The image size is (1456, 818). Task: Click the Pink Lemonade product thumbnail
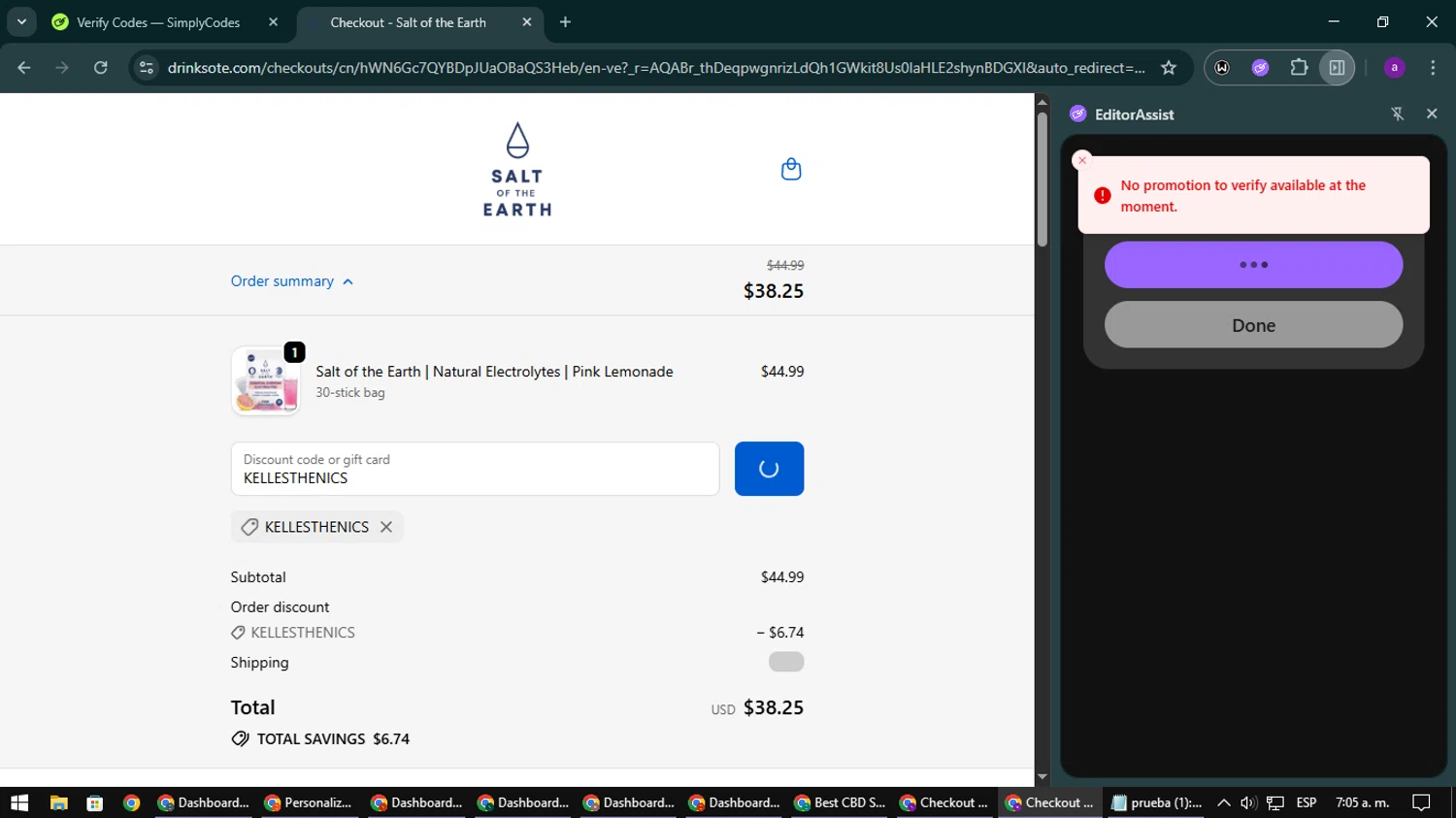265,381
